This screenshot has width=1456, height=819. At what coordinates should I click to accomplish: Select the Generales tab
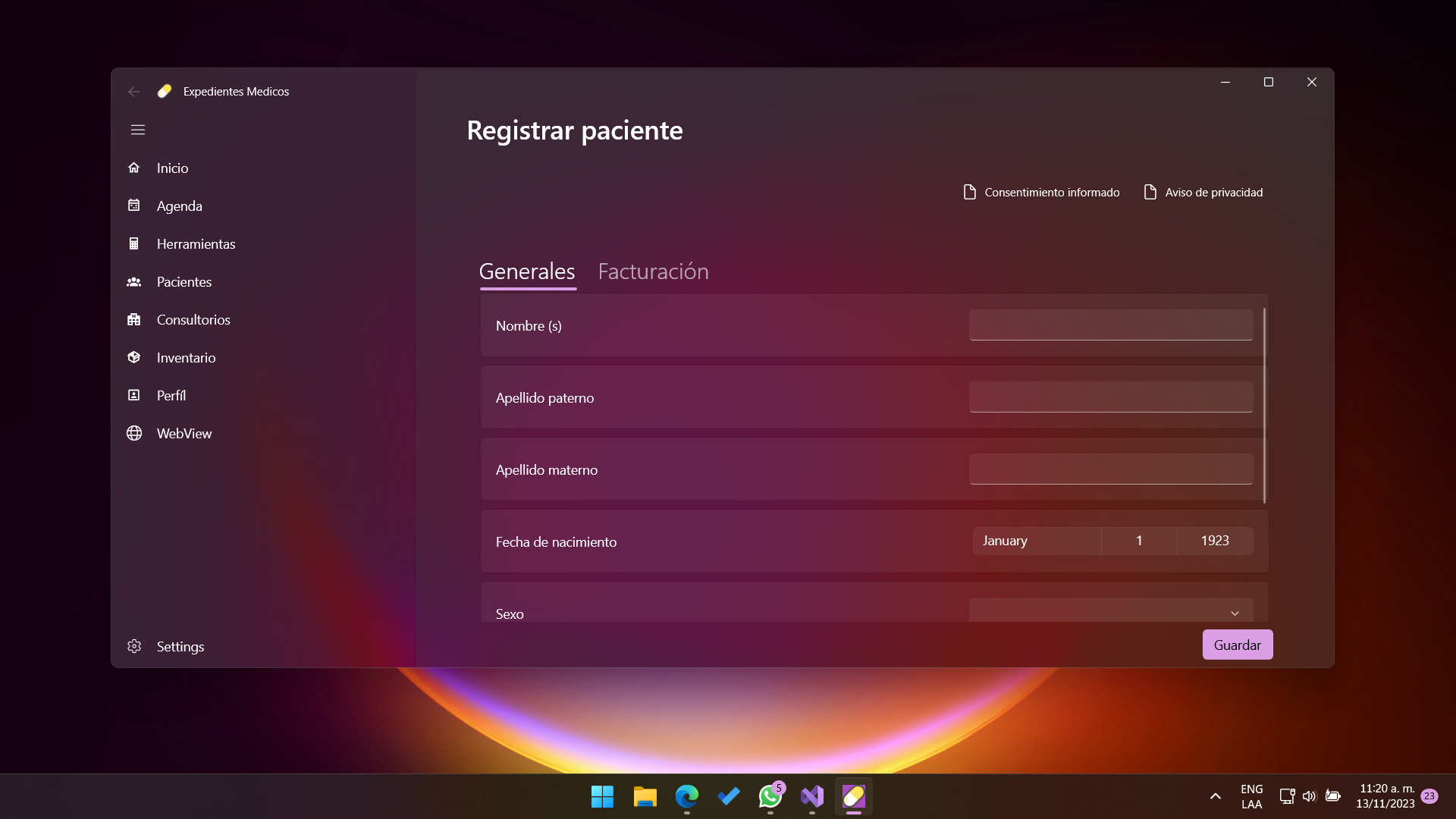coord(527,271)
